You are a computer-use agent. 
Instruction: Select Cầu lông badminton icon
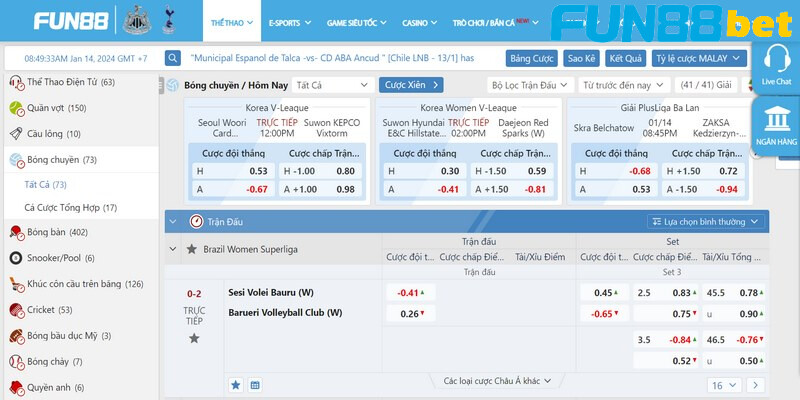pyautogui.click(x=16, y=134)
